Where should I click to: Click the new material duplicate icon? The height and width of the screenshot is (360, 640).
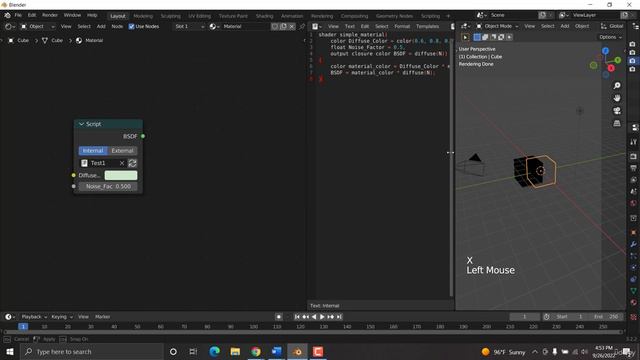pos(283,27)
